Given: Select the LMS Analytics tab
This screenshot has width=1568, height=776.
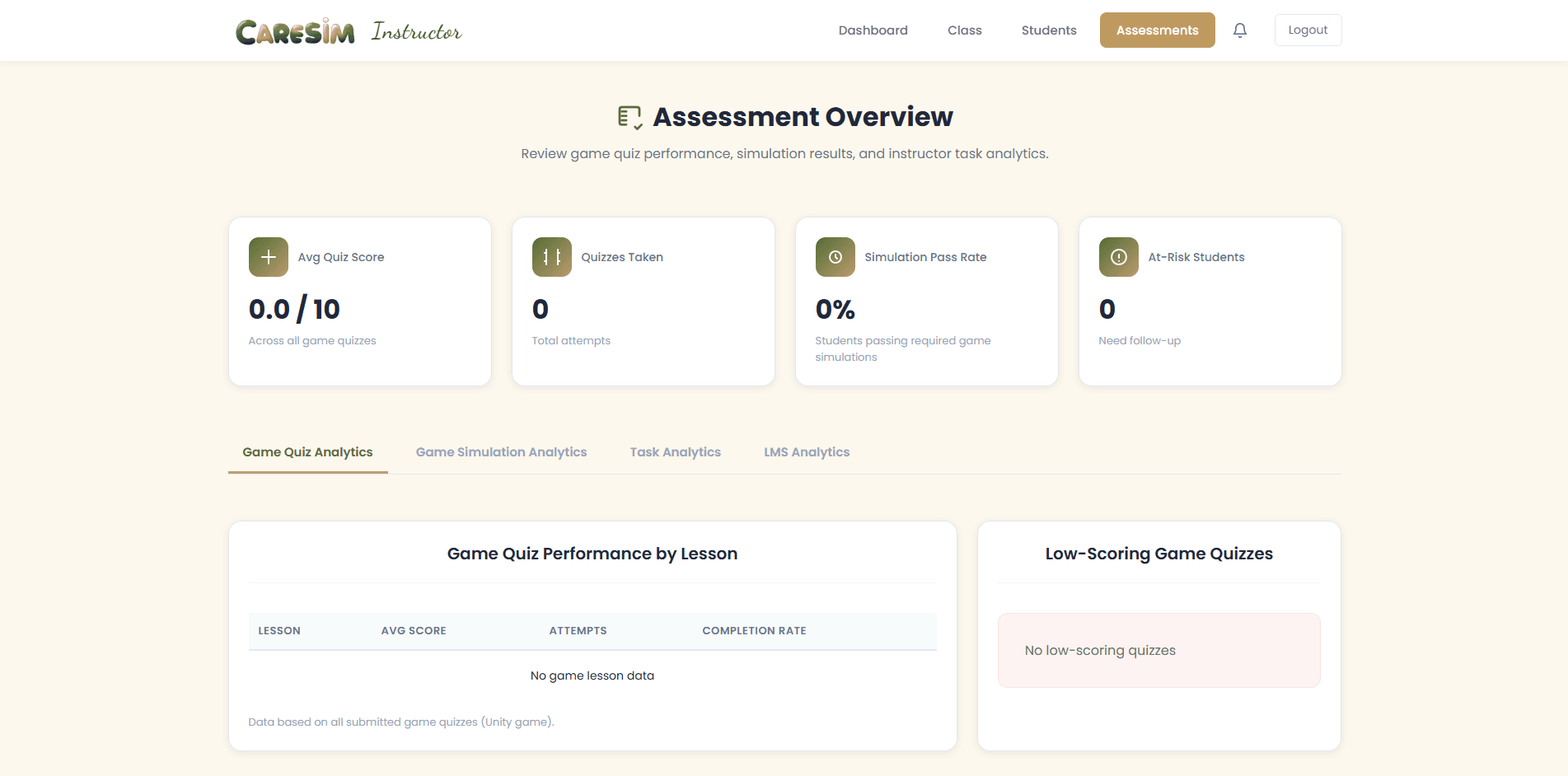Looking at the screenshot, I should pyautogui.click(x=807, y=451).
